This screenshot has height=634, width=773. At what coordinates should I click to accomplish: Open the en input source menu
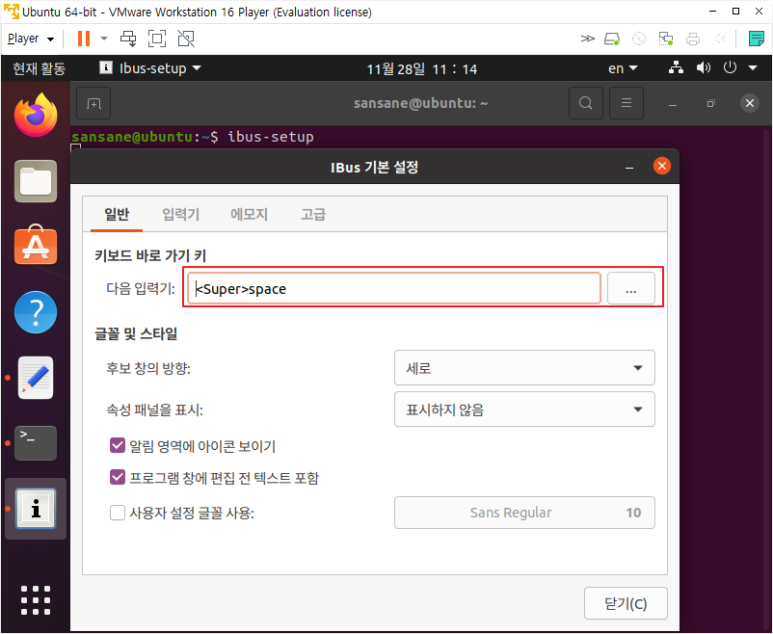tap(622, 69)
